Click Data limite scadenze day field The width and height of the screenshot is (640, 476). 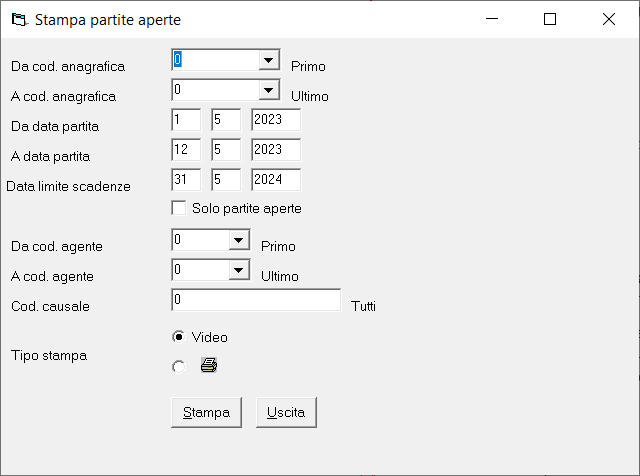pyautogui.click(x=186, y=180)
